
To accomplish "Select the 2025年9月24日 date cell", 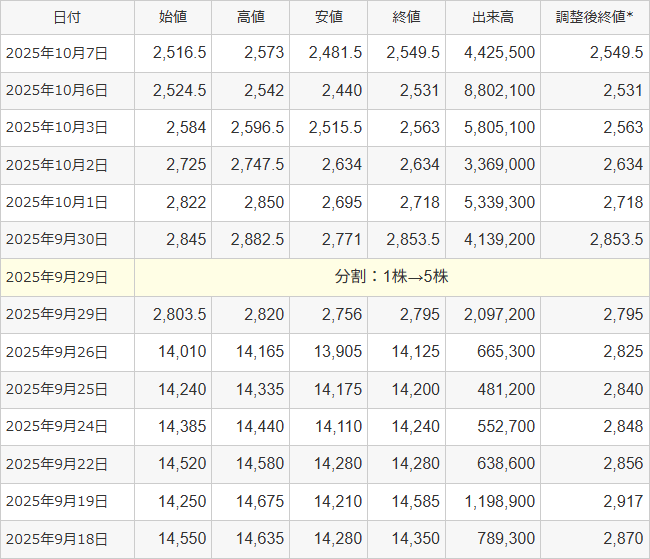I will point(57,426).
